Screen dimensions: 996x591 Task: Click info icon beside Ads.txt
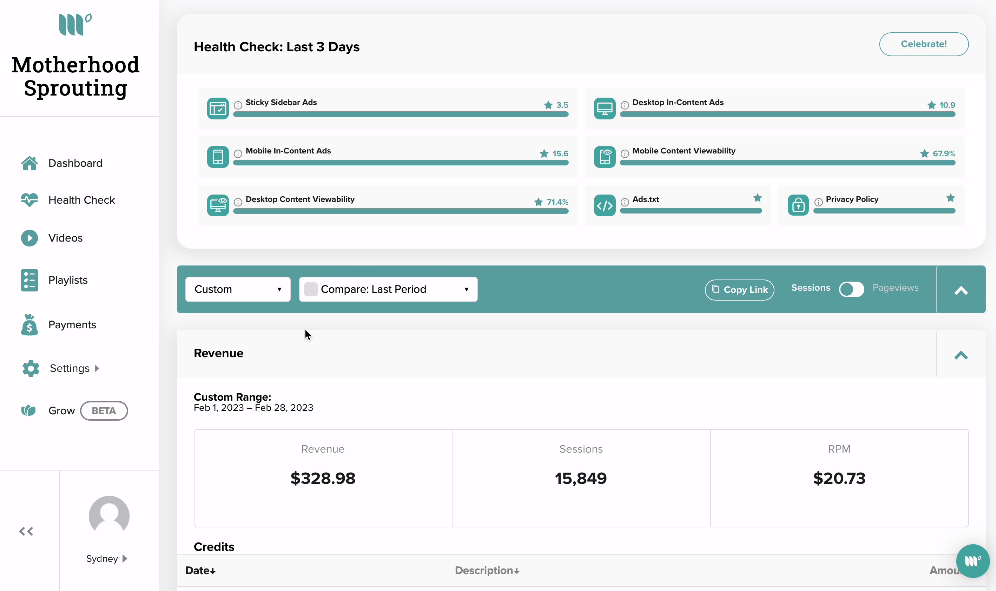[625, 201]
